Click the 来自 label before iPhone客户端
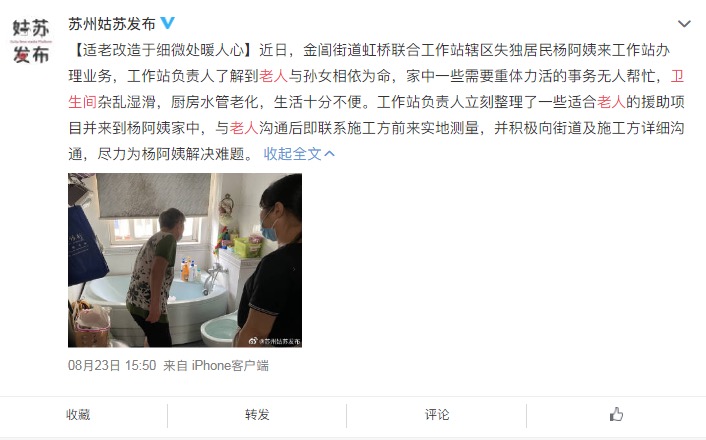Viewport: 706px width, 440px height. point(175,365)
